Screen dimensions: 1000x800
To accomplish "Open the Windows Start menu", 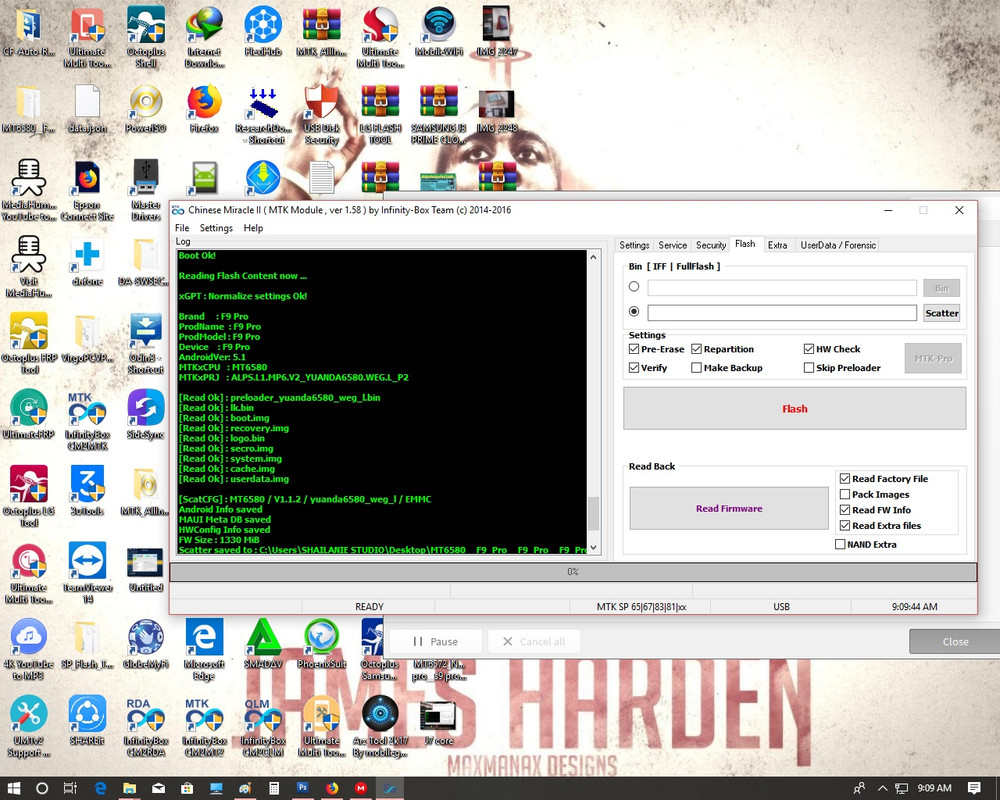I will [13, 788].
